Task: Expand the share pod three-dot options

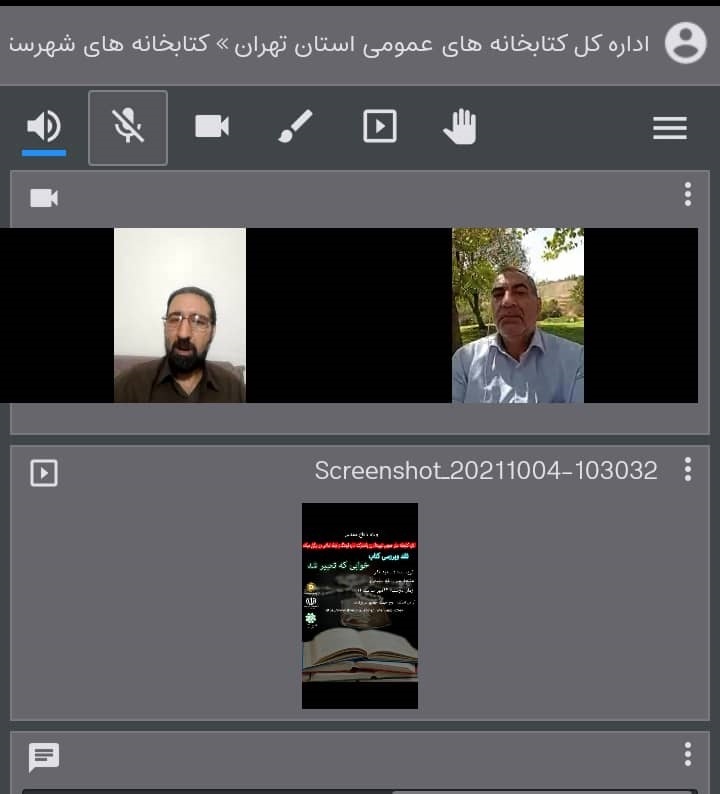Action: [x=687, y=470]
